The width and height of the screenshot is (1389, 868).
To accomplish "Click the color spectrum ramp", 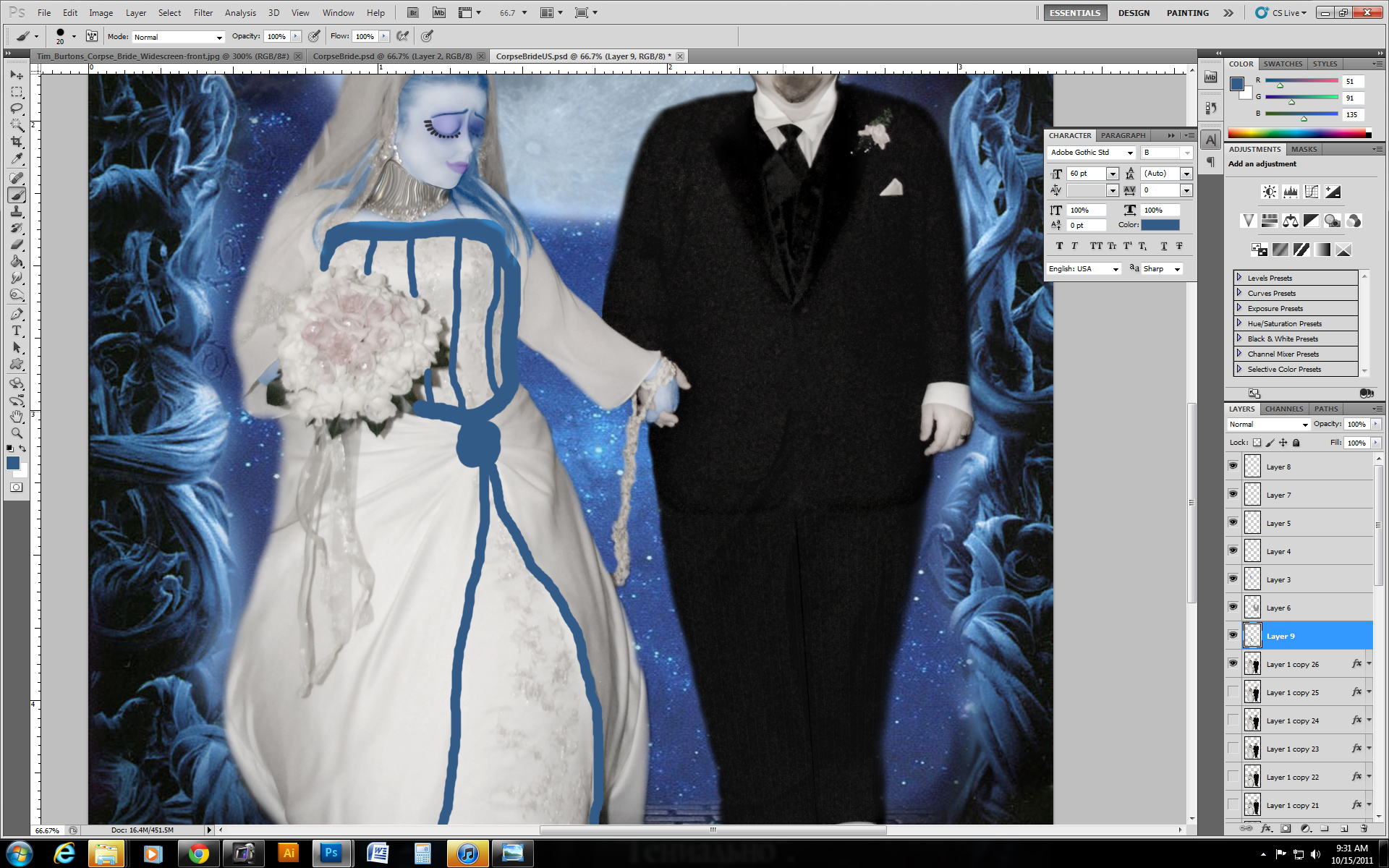I will point(1299,133).
